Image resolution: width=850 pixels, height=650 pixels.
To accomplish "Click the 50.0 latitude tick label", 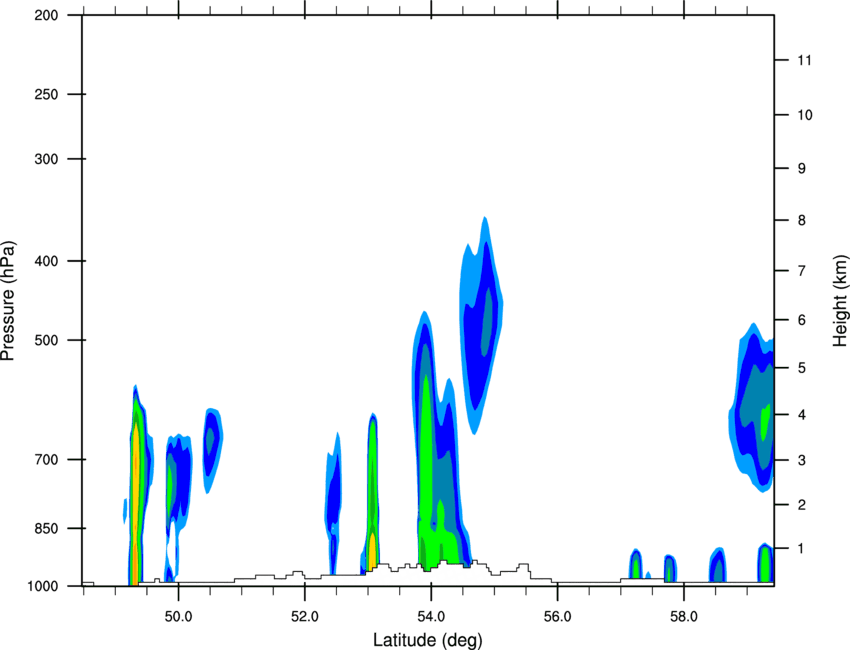I will click(x=178, y=617).
